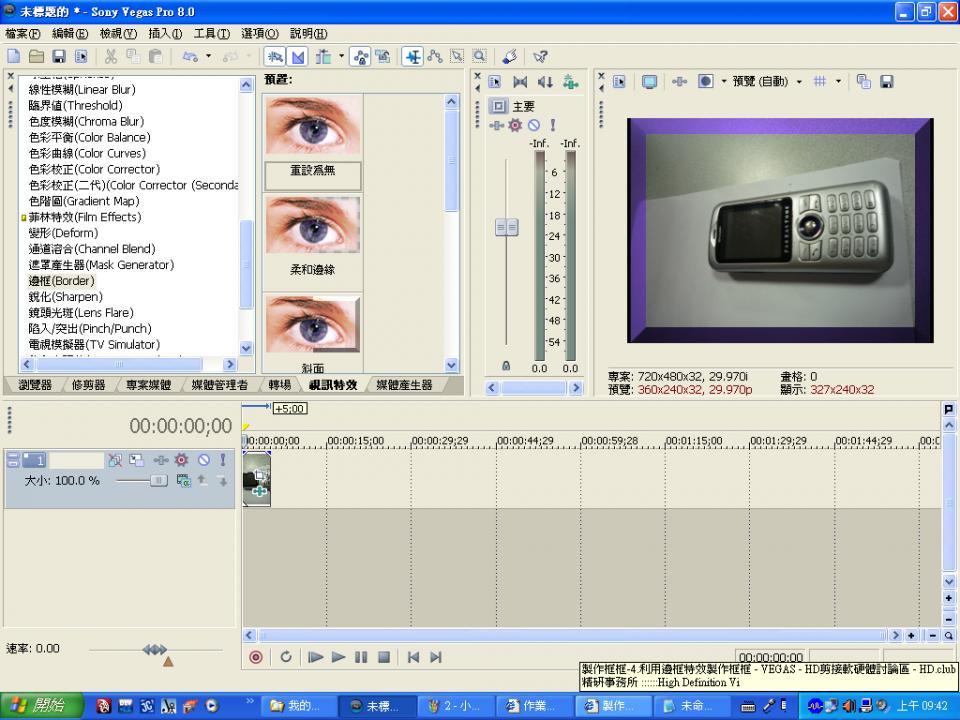Open the preview quality 預覽 (自動) dropdown
The height and width of the screenshot is (720, 960).
766,82
